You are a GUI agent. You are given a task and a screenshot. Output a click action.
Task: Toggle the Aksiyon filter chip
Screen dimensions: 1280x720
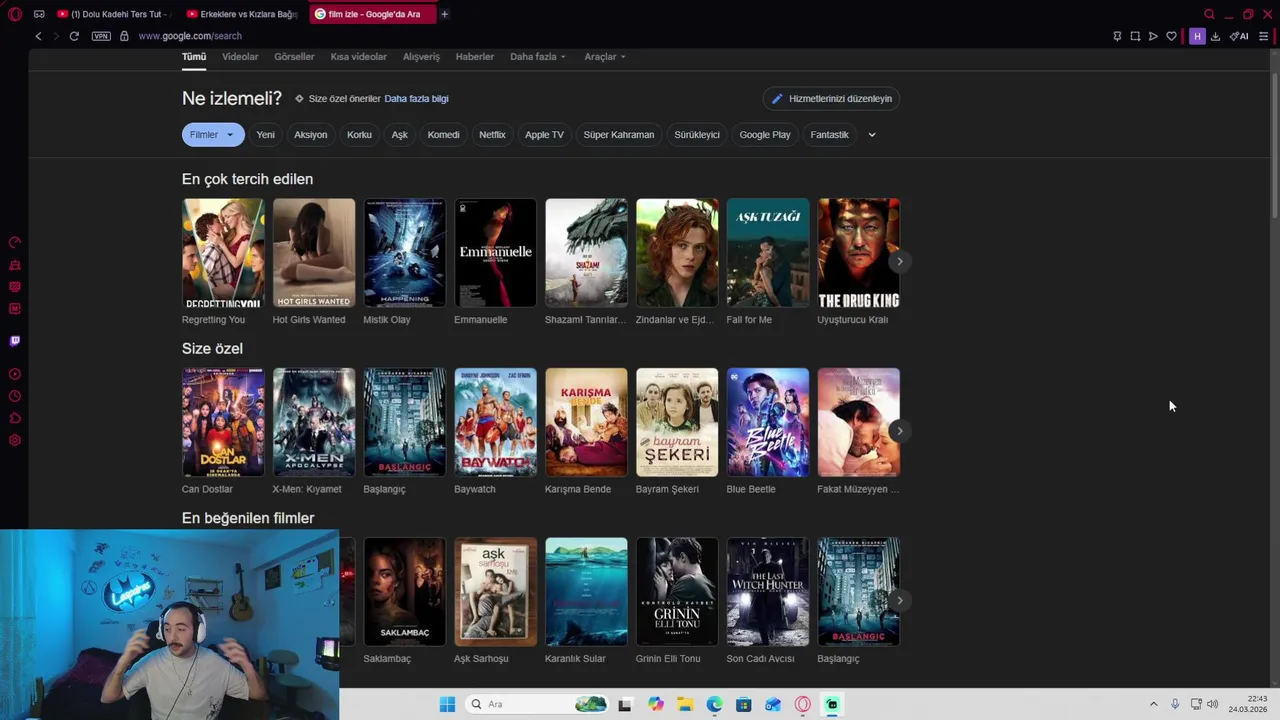pyautogui.click(x=310, y=135)
